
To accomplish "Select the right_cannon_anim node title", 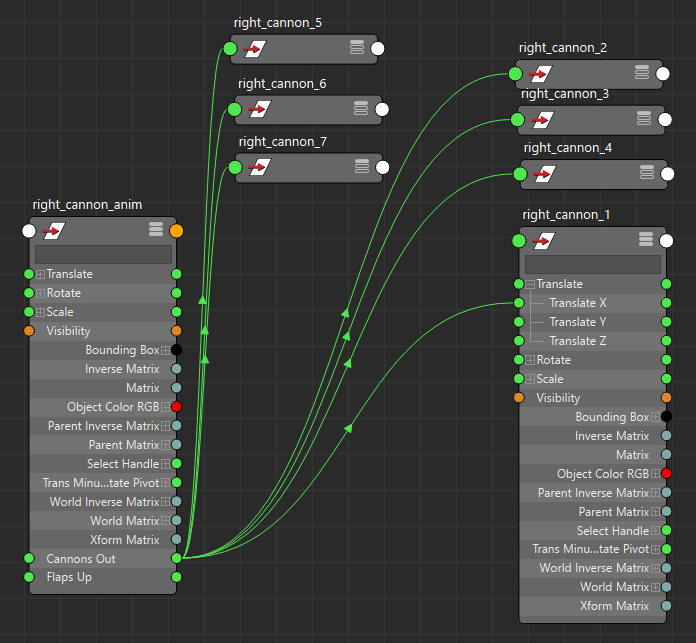I will pos(87,204).
